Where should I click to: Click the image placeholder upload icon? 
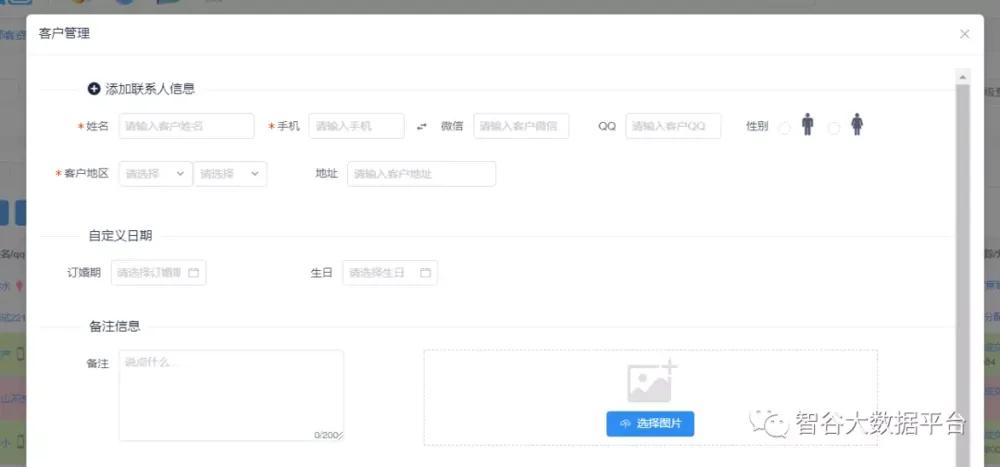pos(652,382)
